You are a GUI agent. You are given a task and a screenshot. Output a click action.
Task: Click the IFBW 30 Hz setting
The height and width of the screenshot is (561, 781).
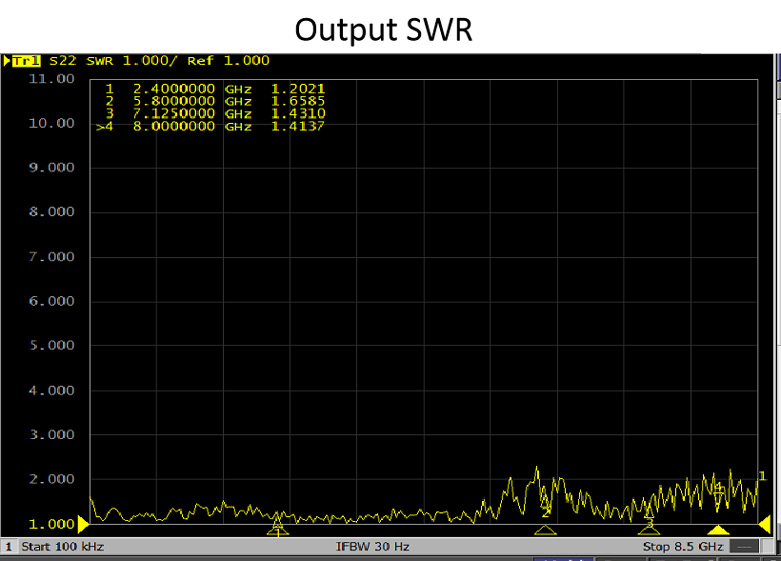(373, 547)
